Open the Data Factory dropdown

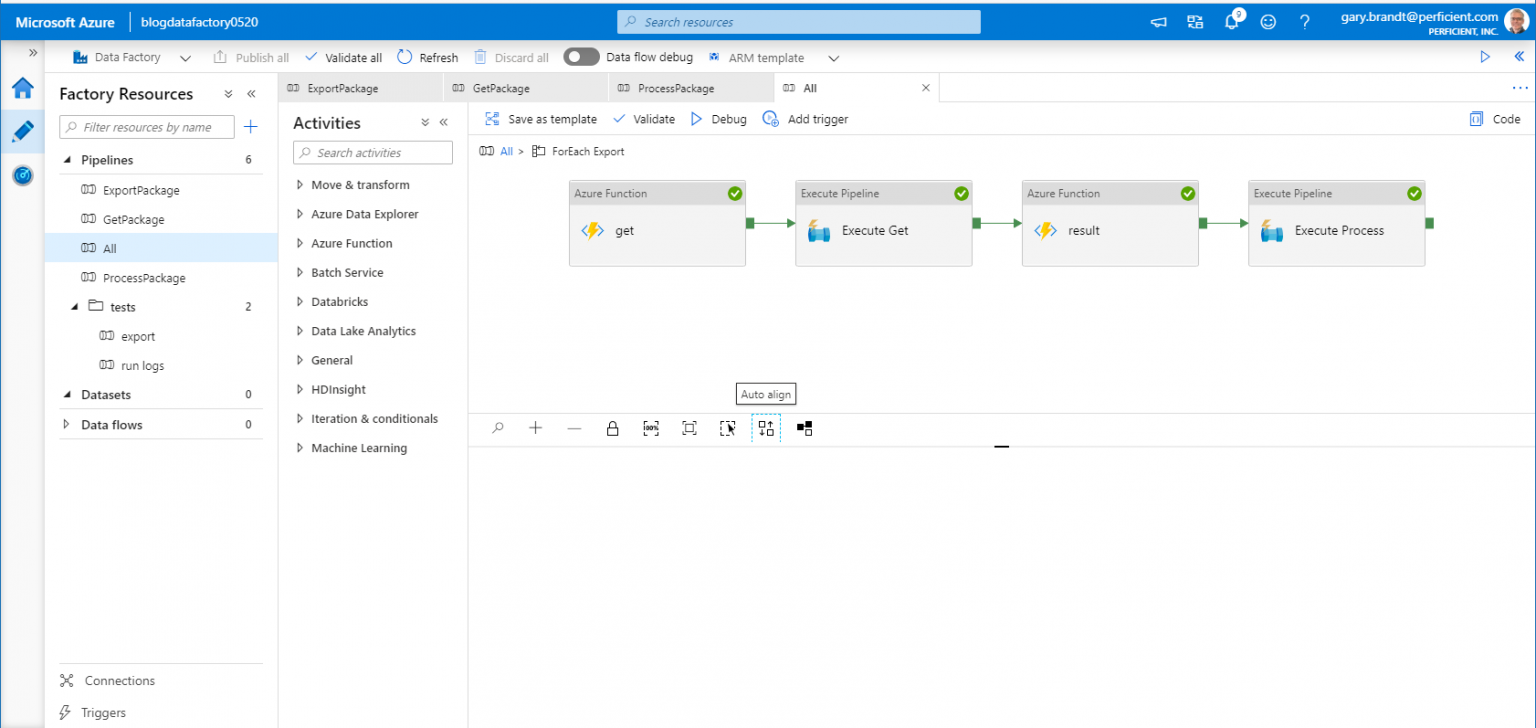(x=185, y=58)
